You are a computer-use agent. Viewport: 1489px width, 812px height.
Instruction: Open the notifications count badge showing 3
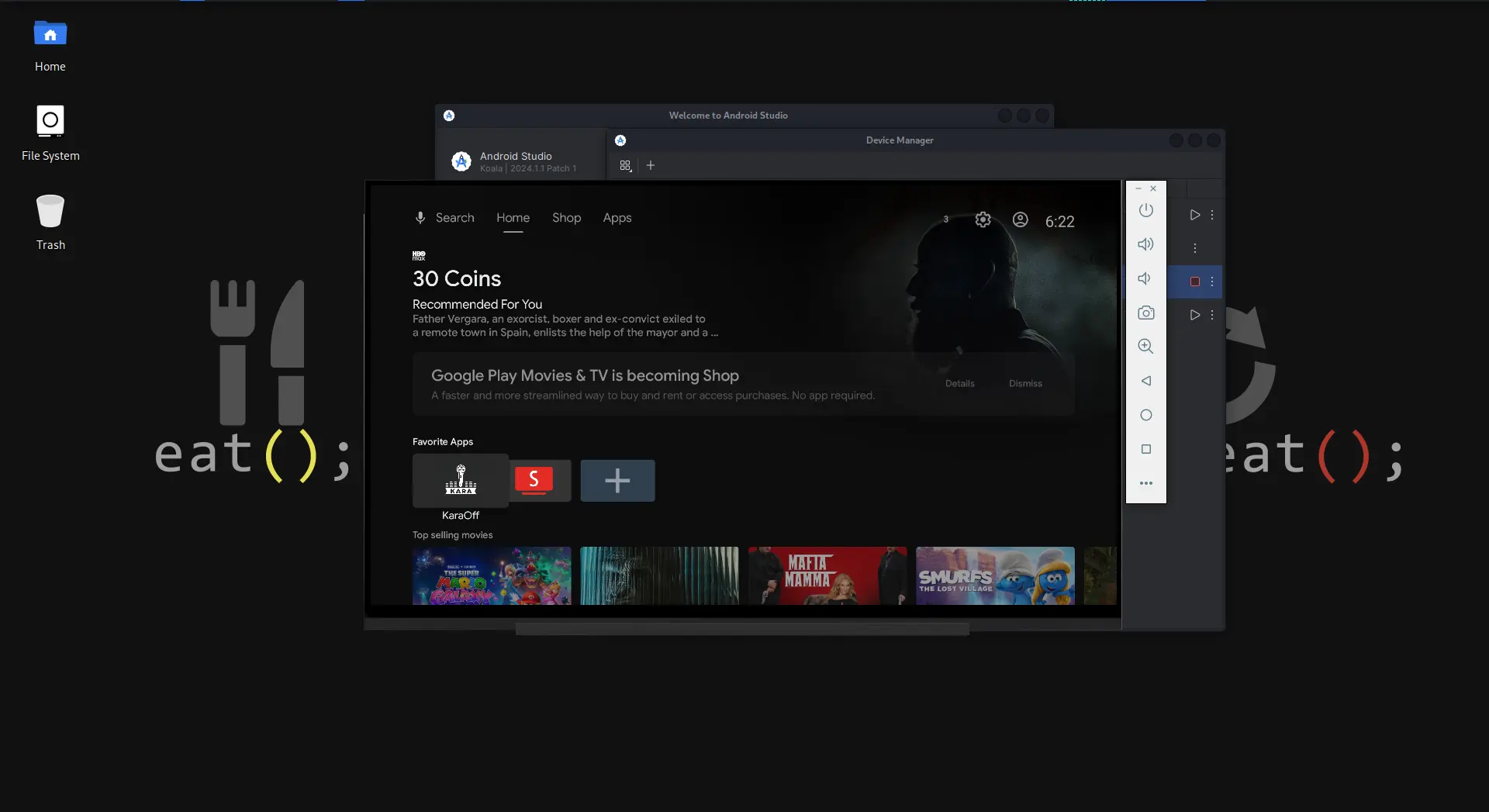[x=946, y=219]
